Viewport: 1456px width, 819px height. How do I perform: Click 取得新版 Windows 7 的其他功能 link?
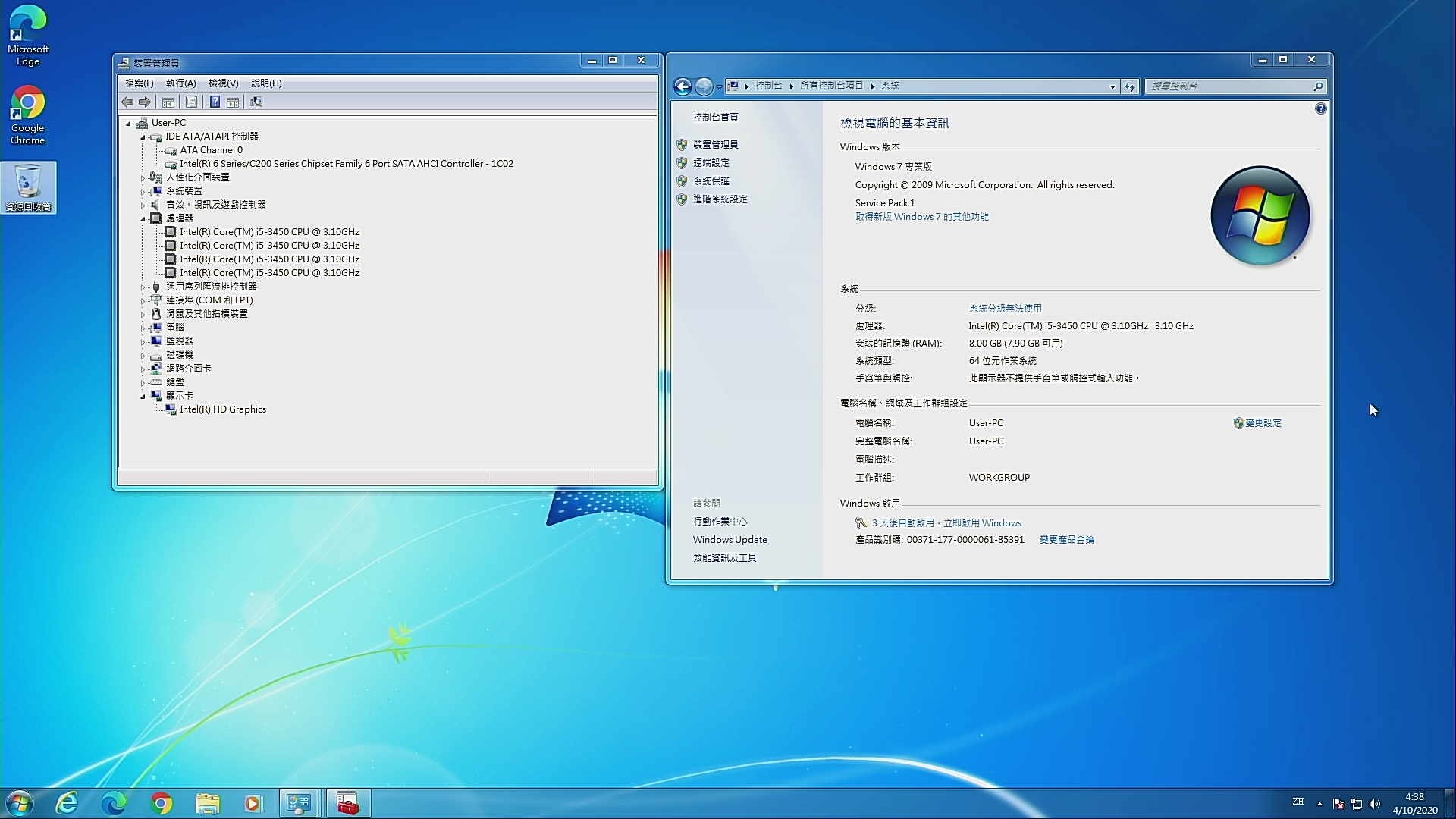921,217
